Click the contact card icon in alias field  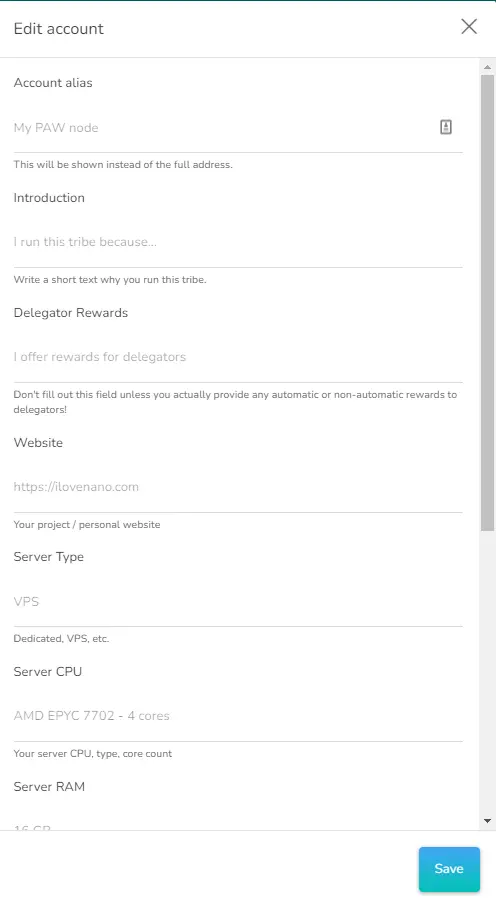point(446,127)
